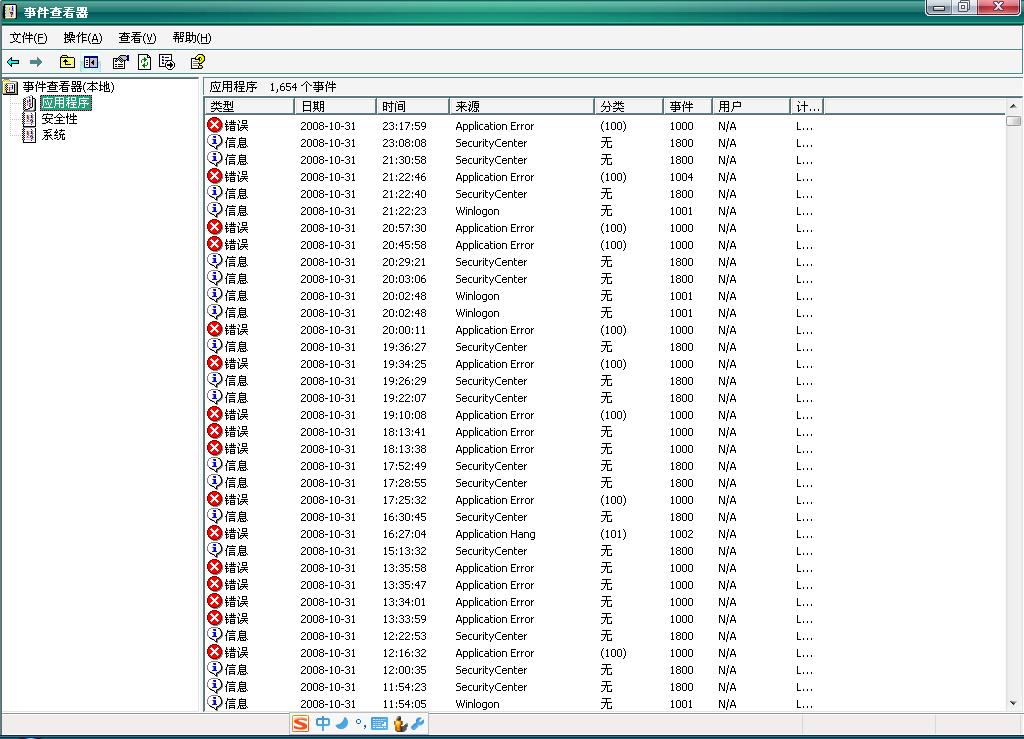Click the Export list toolbar icon
Viewport: 1024px width, 739px height.
pos(167,62)
